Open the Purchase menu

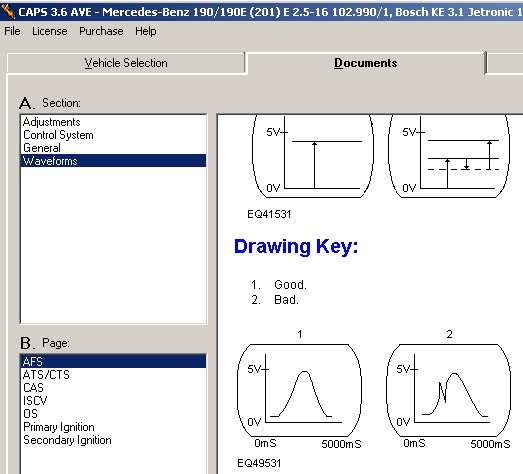[x=101, y=31]
